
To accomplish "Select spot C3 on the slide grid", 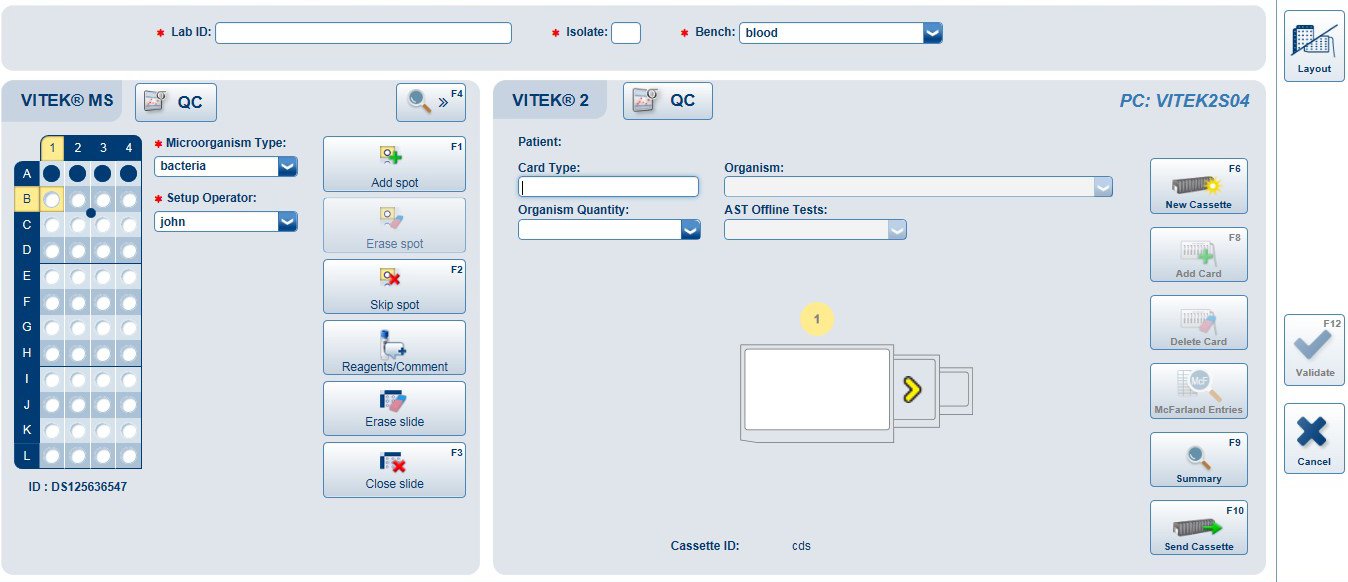I will (x=103, y=225).
